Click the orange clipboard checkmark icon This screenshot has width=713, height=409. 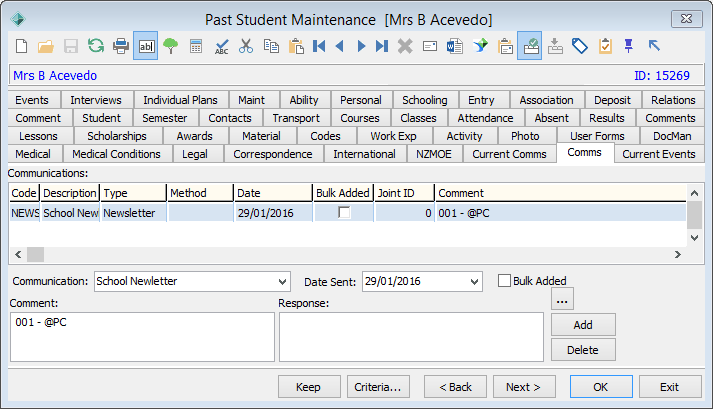605,46
